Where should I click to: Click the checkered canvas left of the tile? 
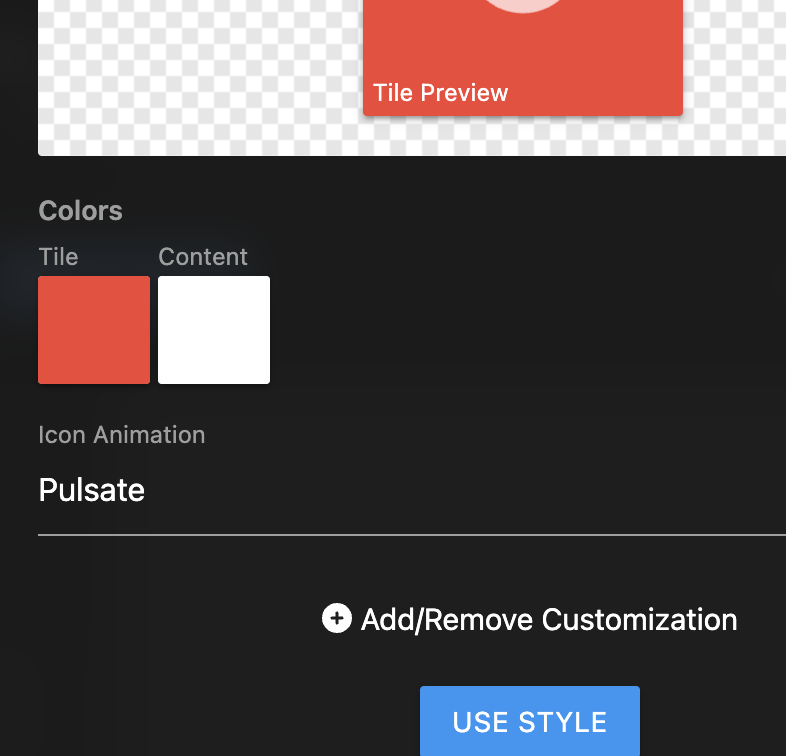pyautogui.click(x=200, y=70)
